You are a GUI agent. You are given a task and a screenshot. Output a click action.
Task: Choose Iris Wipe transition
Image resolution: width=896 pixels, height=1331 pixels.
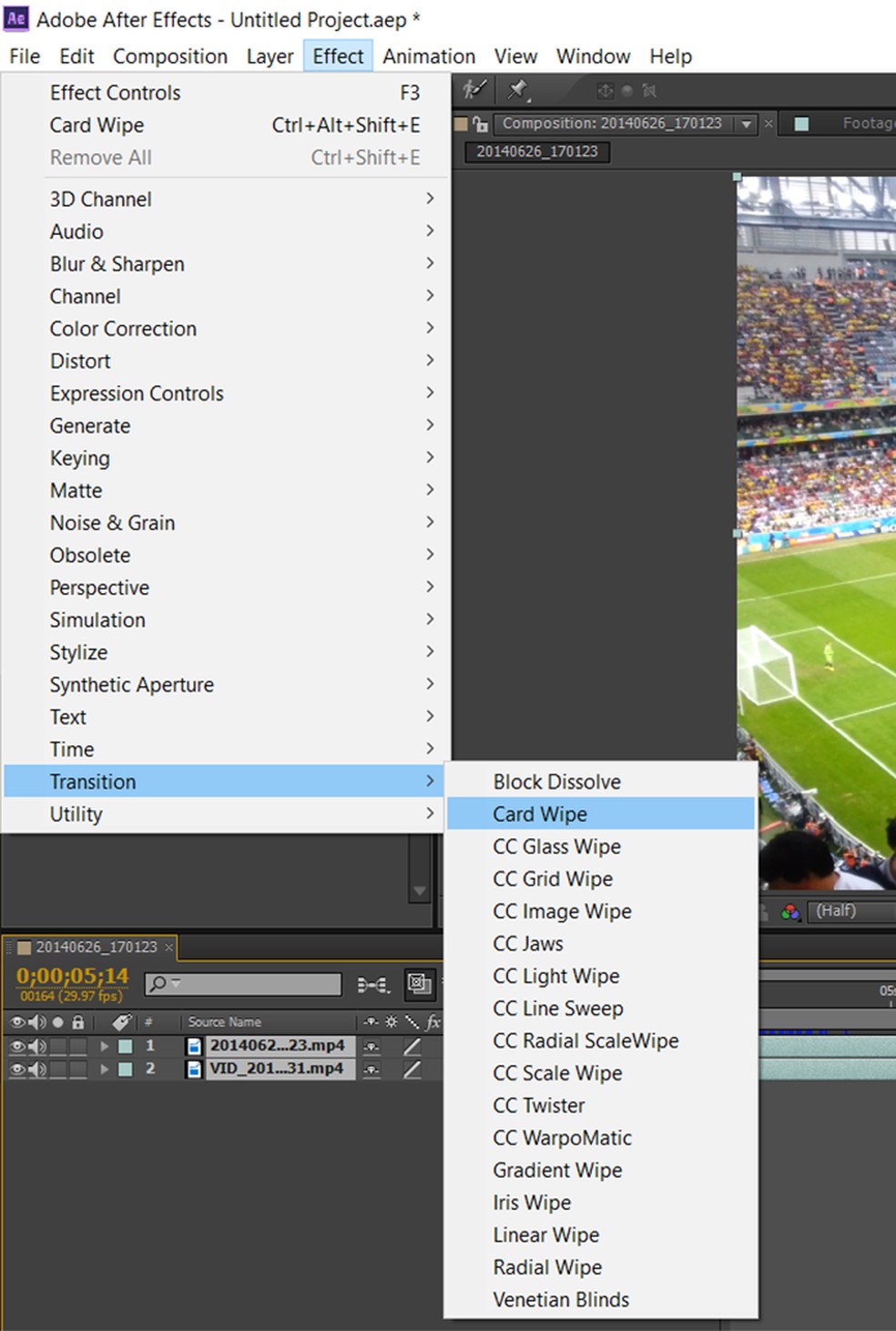coord(601,1203)
